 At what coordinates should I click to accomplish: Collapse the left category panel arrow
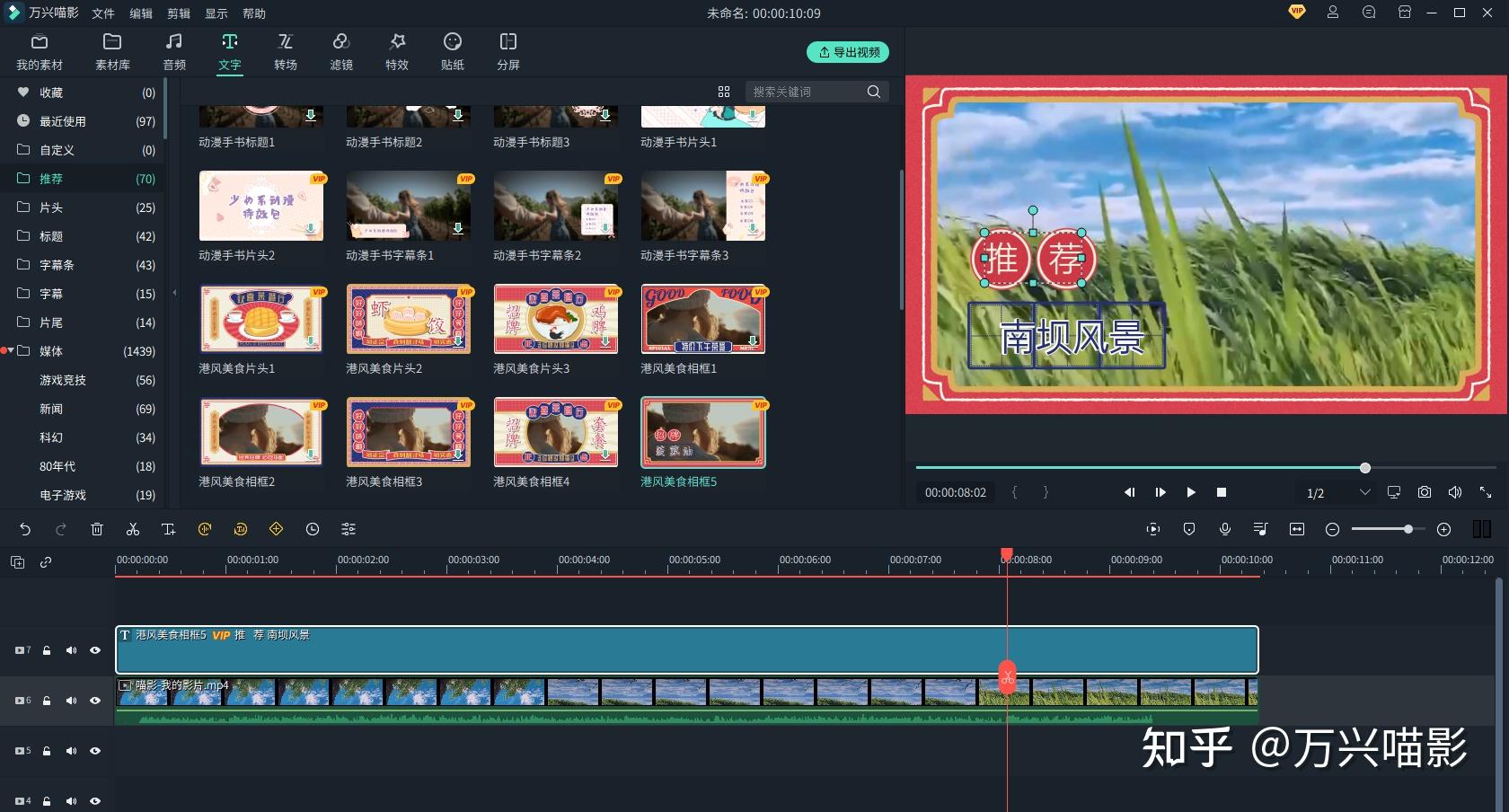(175, 293)
